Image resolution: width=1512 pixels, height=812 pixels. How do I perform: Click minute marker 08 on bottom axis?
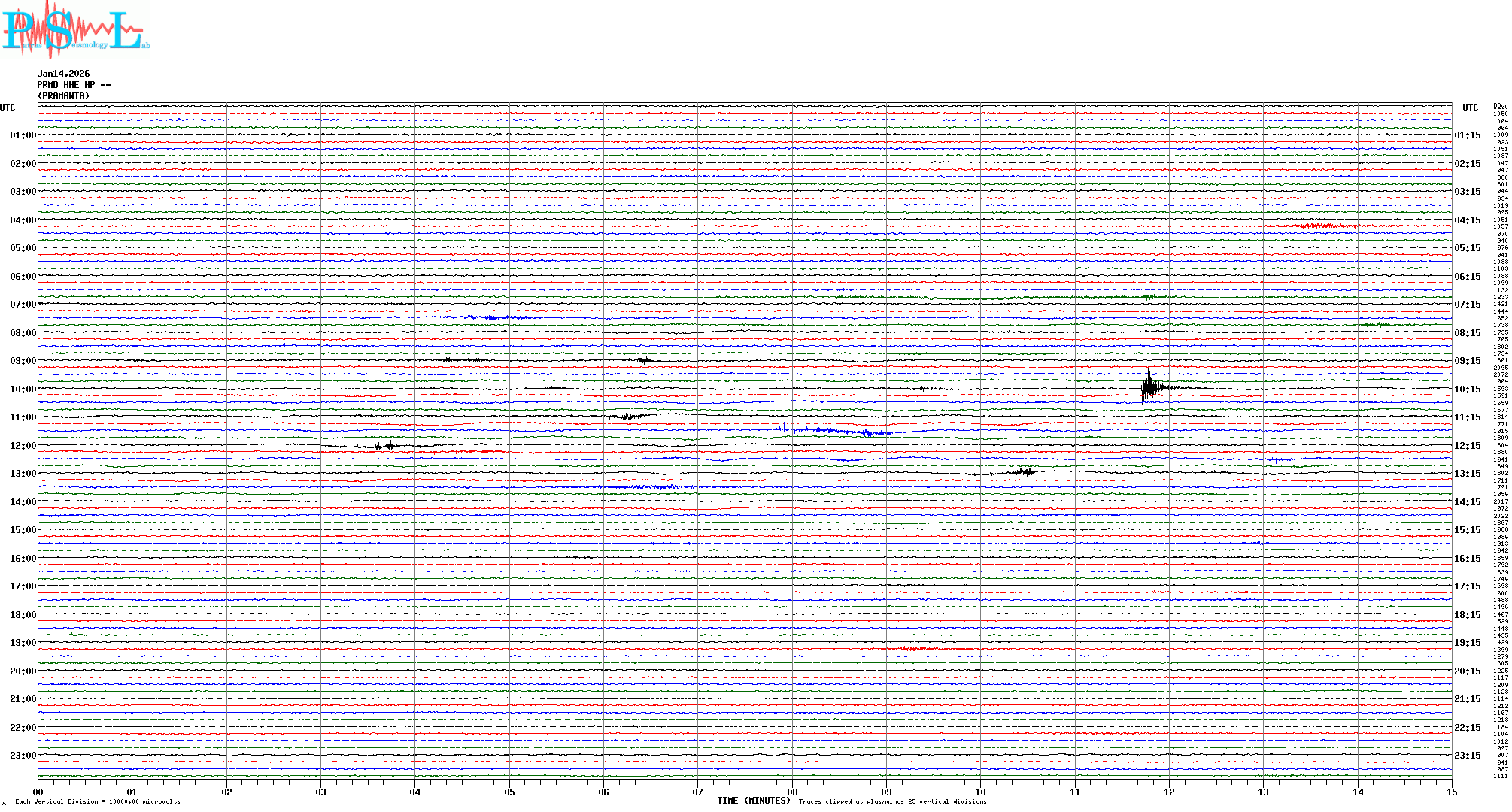[792, 792]
